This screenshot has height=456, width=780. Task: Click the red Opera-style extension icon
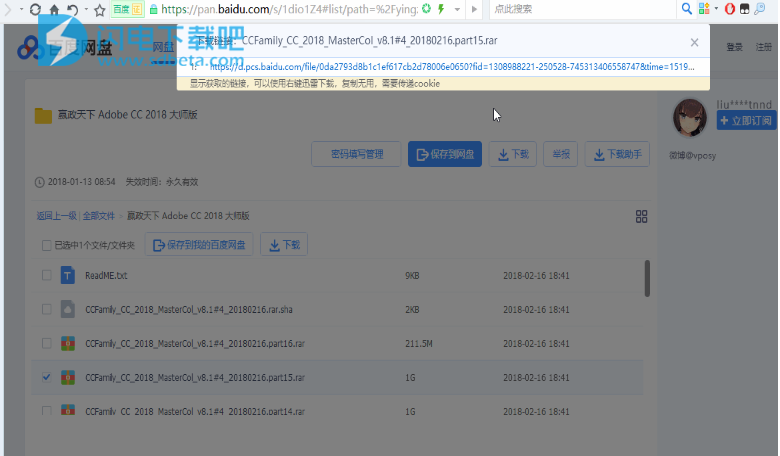click(730, 9)
